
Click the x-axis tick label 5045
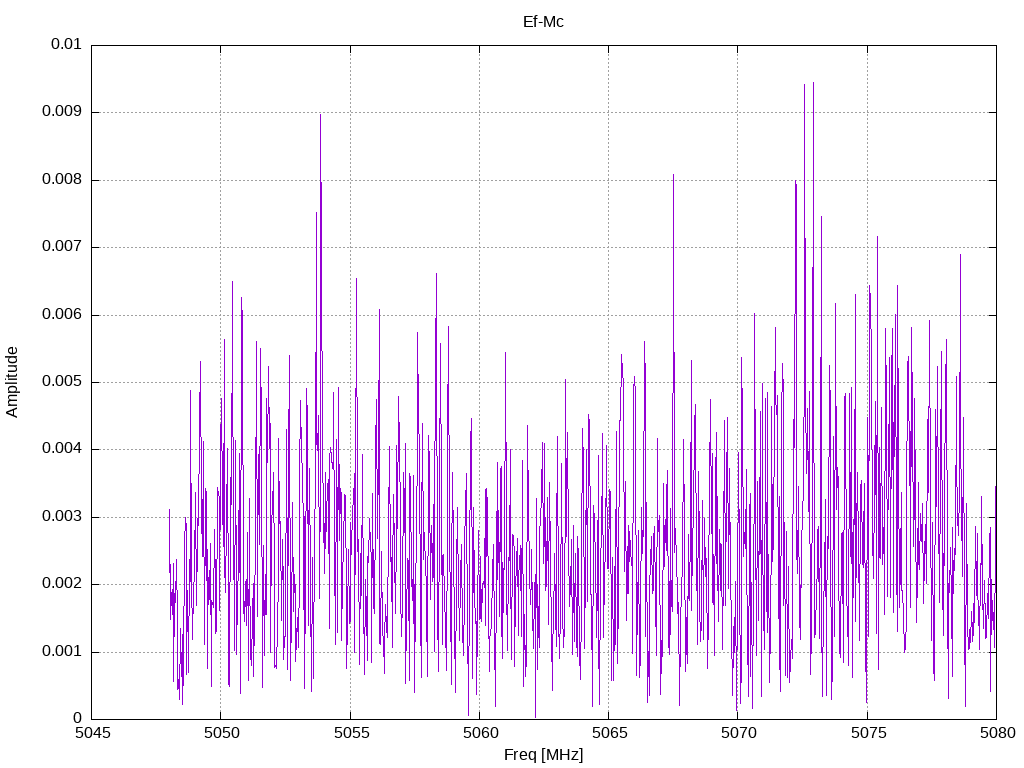pos(92,733)
